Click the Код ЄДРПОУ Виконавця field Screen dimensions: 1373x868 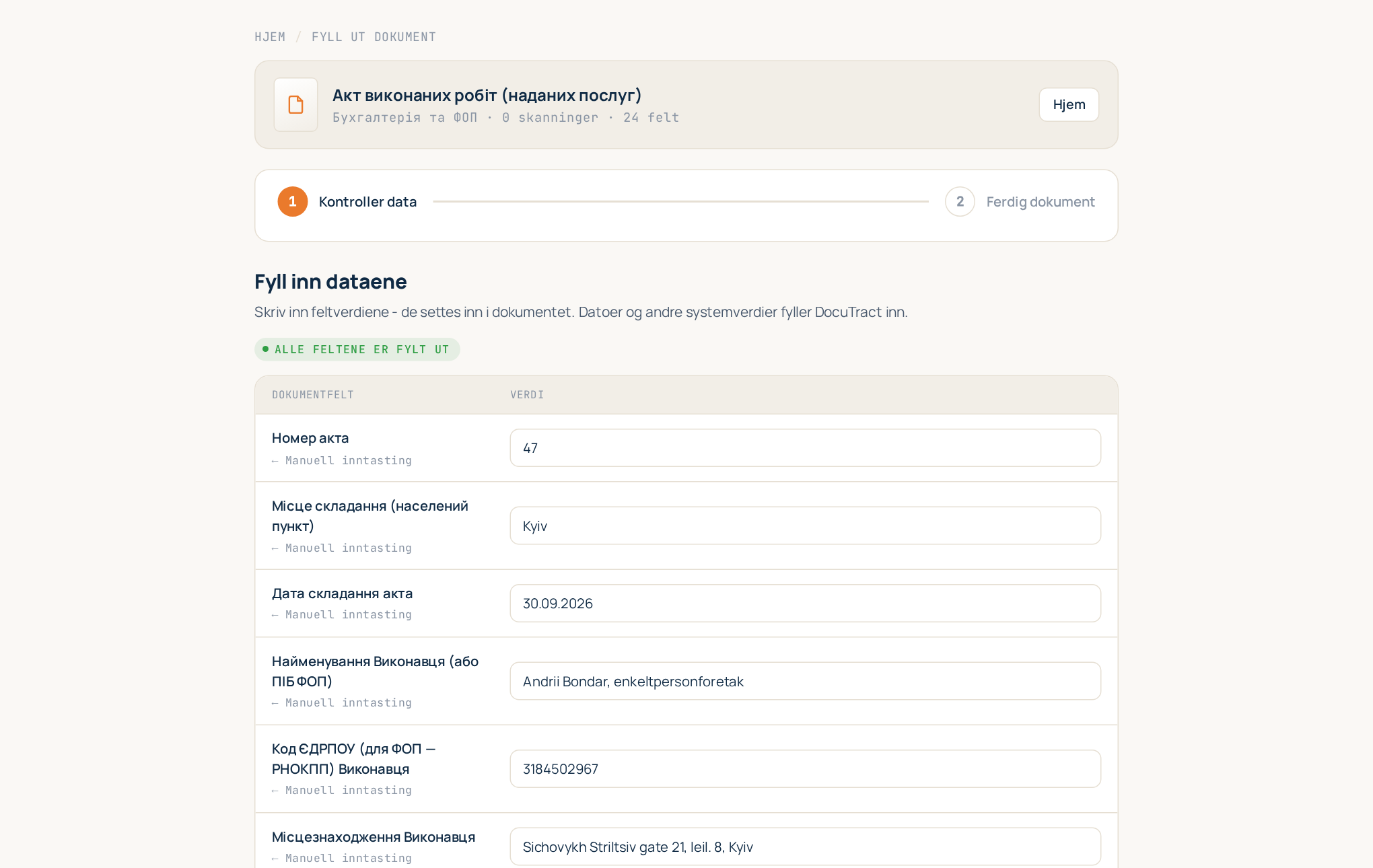pyautogui.click(x=805, y=769)
